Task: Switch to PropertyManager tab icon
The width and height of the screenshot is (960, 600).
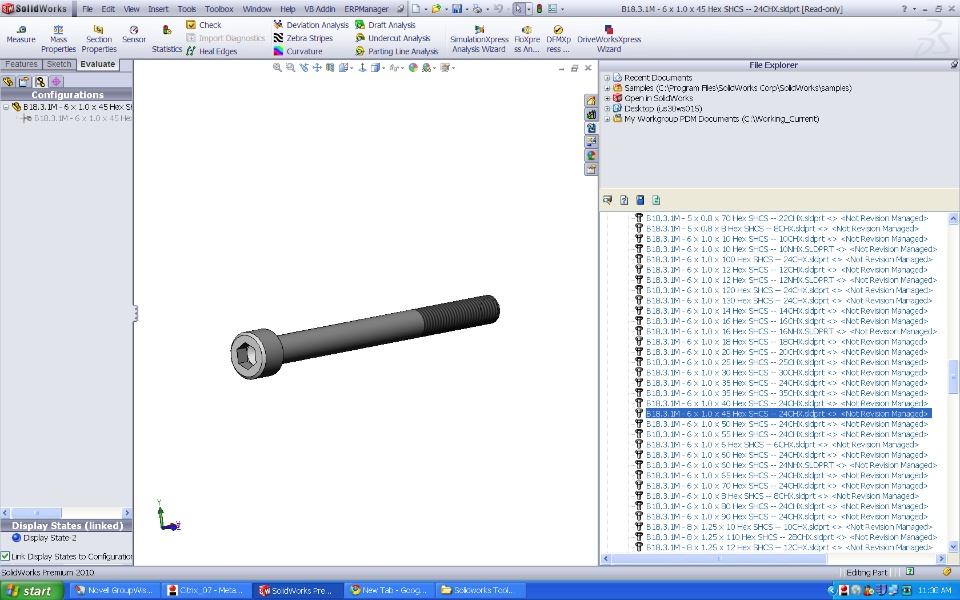Action: click(24, 81)
